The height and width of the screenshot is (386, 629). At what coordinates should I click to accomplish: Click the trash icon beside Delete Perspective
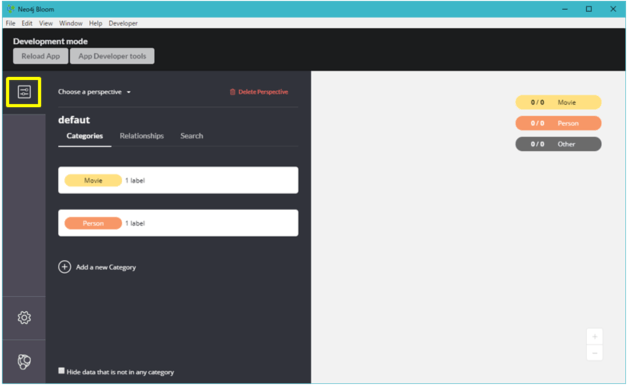232,92
